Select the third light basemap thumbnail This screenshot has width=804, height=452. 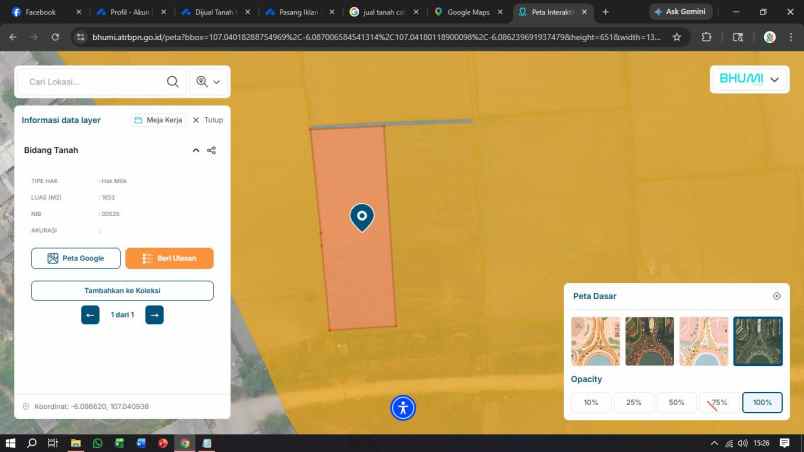pos(704,341)
